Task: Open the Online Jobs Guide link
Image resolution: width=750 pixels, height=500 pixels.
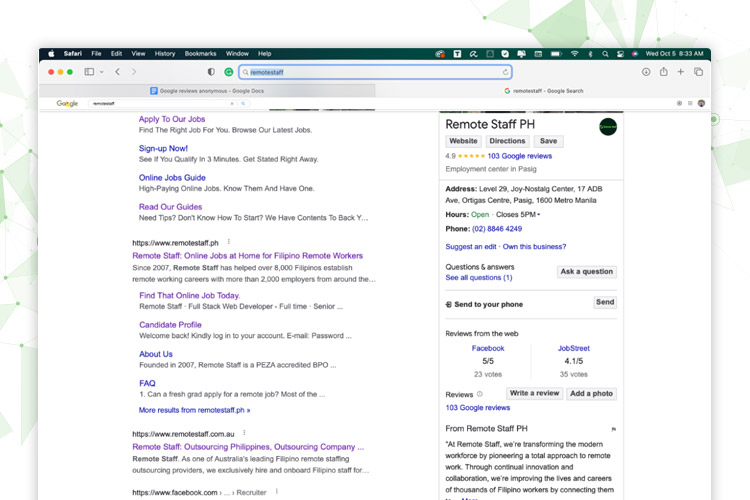Action: point(172,178)
